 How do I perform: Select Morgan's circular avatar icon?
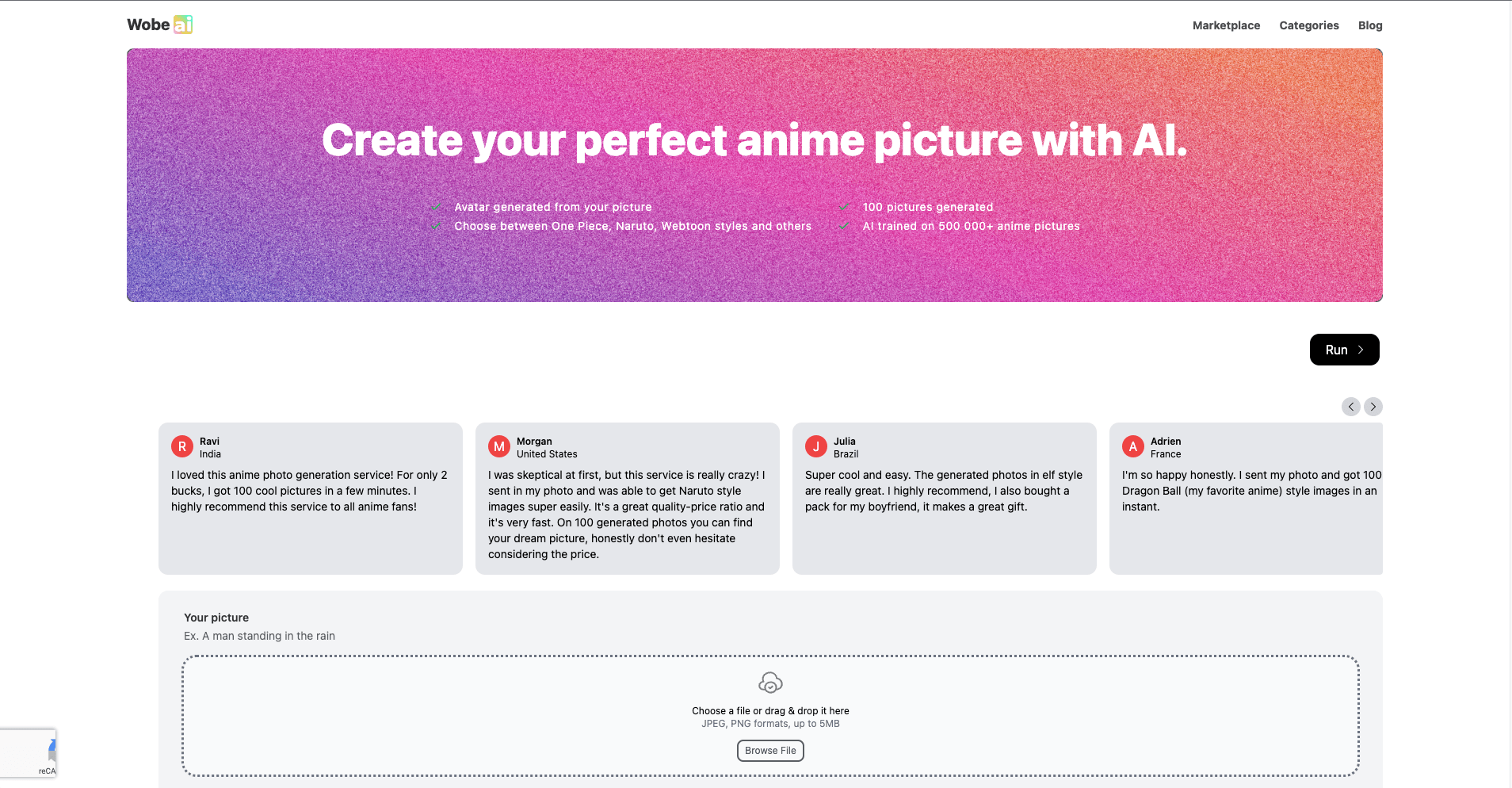(x=499, y=446)
